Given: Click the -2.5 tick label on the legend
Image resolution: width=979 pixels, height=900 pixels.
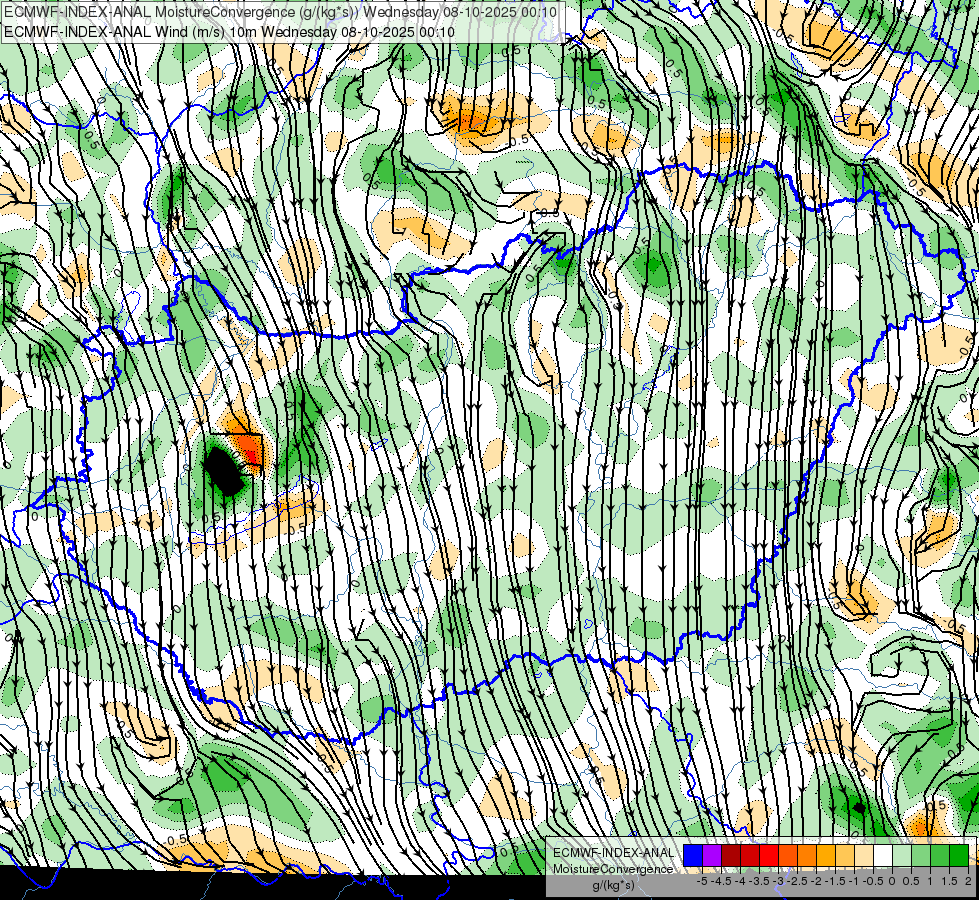Looking at the screenshot, I should [797, 881].
